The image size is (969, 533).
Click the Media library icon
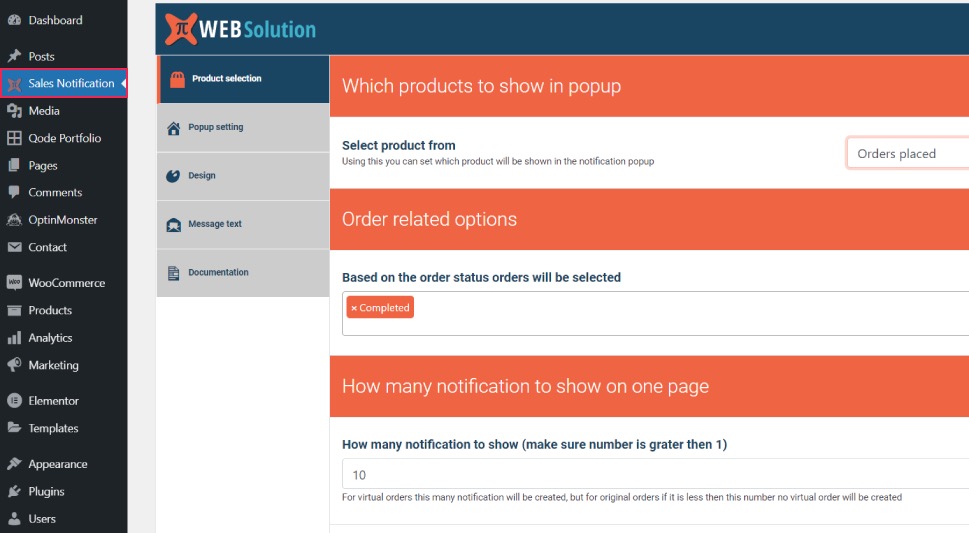pos(14,111)
